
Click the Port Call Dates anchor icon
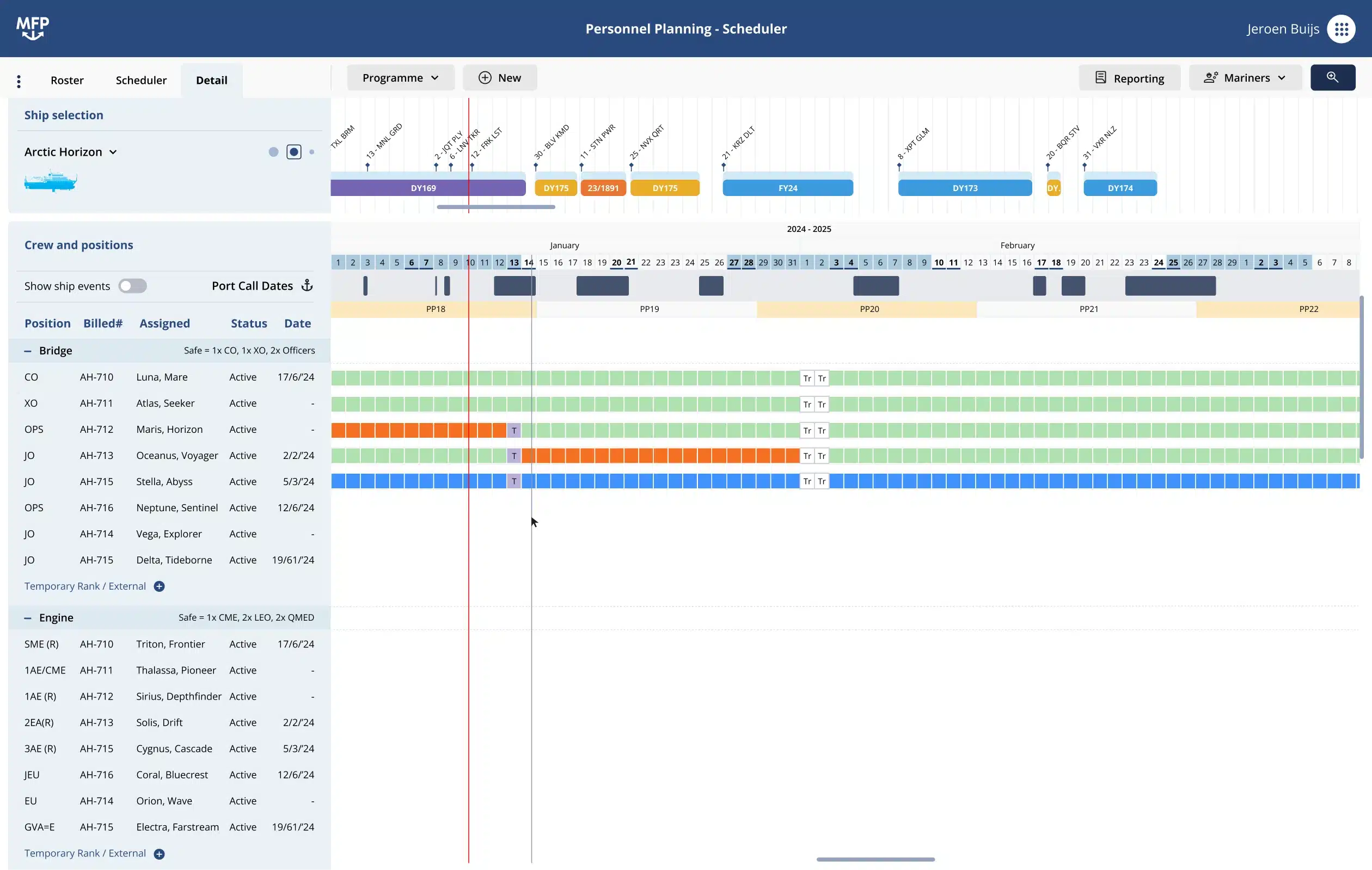pyautogui.click(x=307, y=285)
